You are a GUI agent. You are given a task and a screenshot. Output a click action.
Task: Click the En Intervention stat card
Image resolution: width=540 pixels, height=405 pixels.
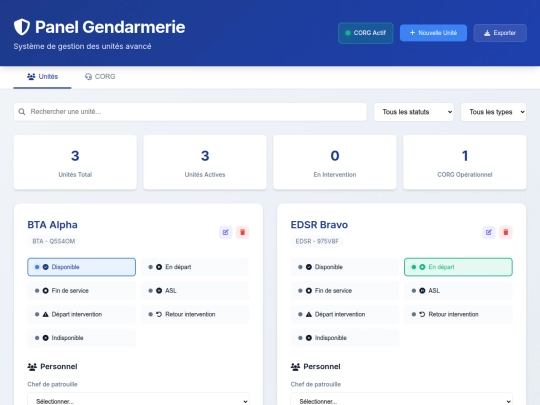pos(335,162)
